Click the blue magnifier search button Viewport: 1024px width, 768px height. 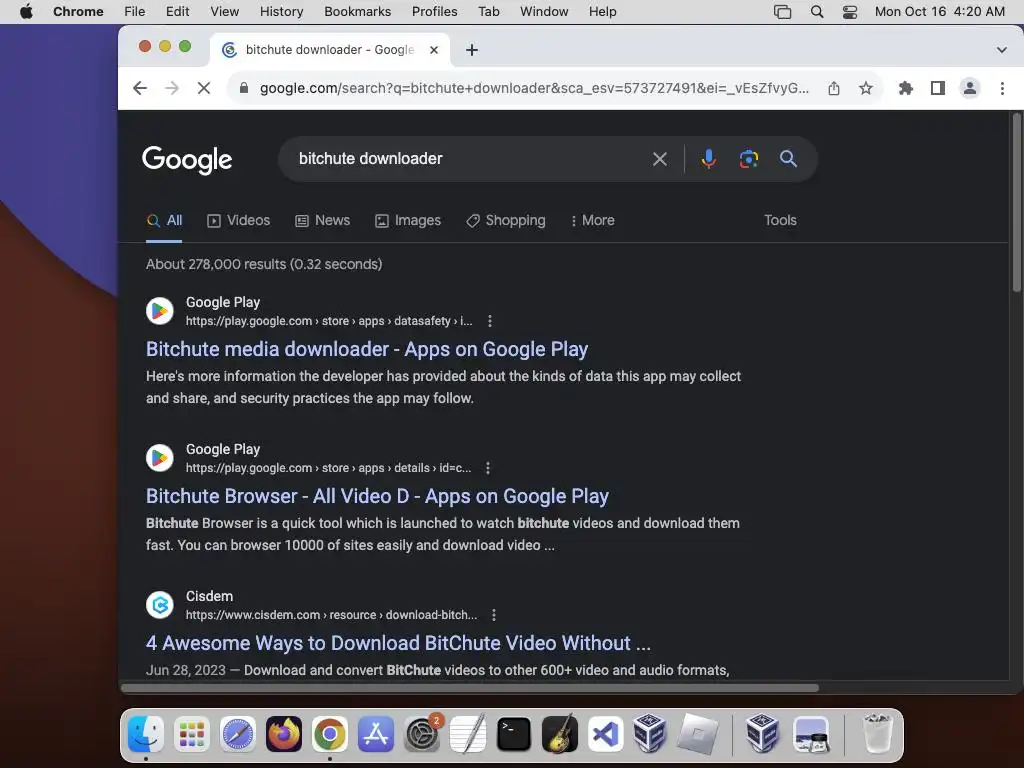[788, 159]
